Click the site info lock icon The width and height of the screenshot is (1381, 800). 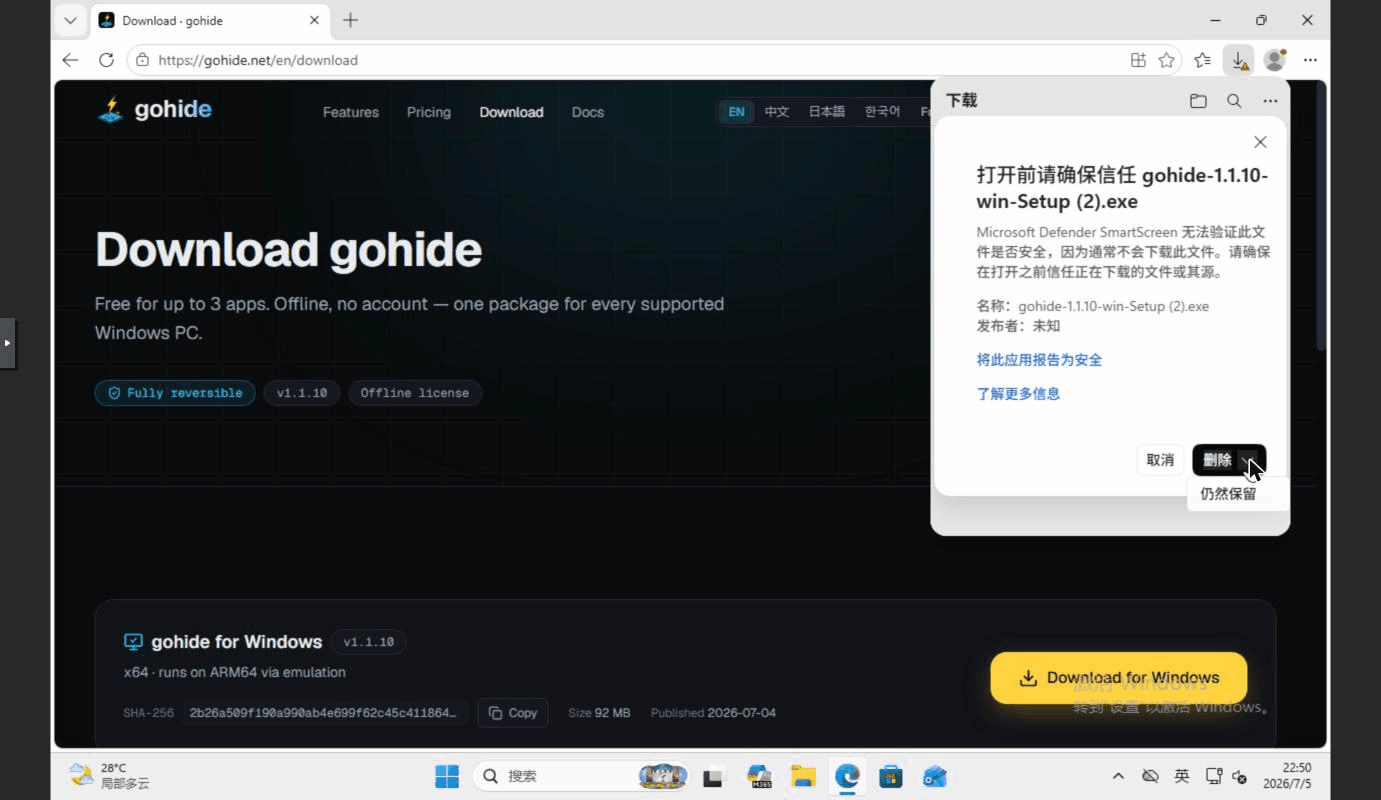click(x=143, y=60)
